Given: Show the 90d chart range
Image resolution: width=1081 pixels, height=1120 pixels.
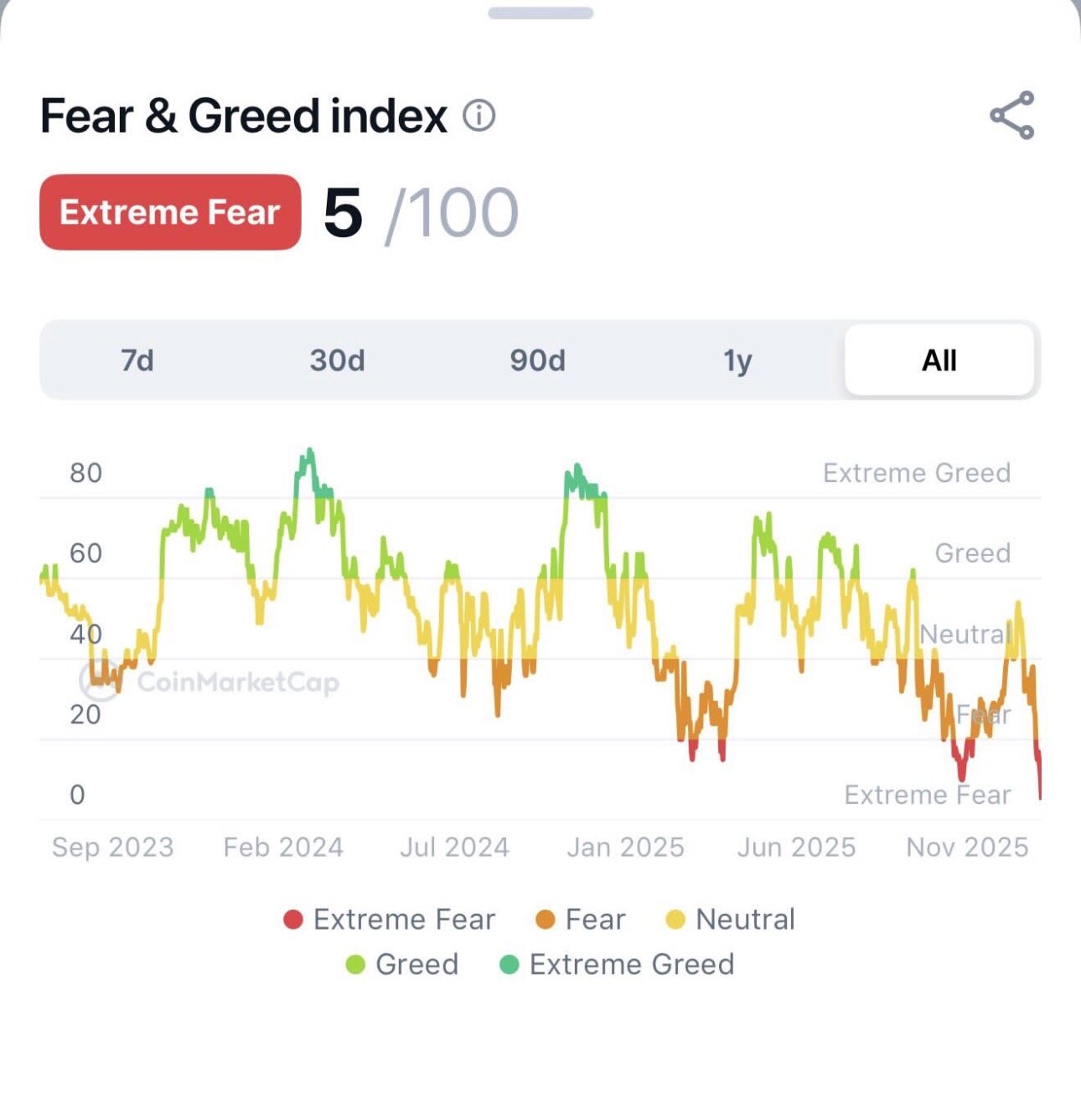Looking at the screenshot, I should tap(537, 360).
